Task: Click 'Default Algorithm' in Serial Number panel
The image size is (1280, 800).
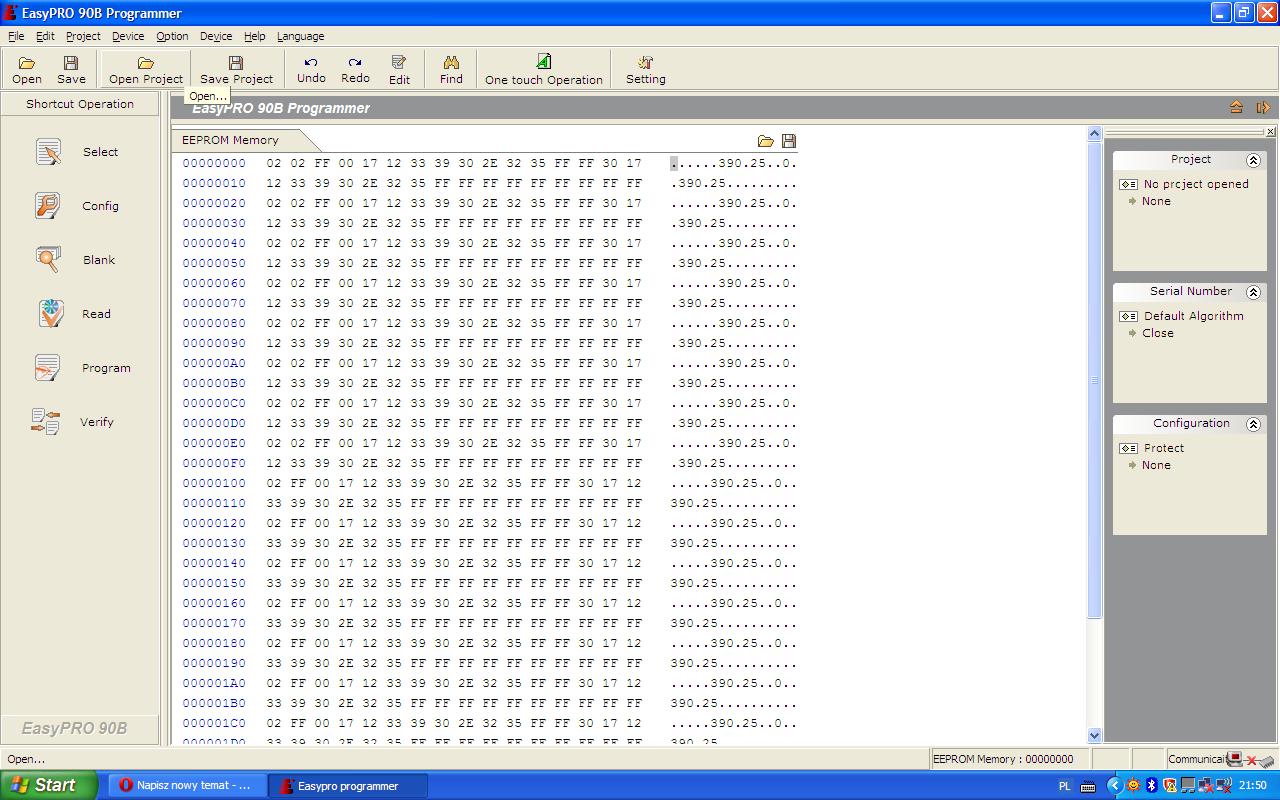Action: (1194, 316)
